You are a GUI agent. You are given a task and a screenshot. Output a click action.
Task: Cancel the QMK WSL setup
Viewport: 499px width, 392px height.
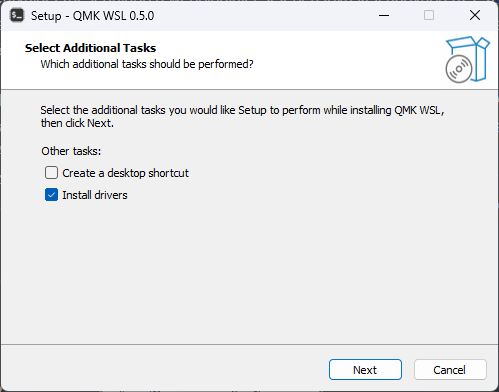coord(450,370)
